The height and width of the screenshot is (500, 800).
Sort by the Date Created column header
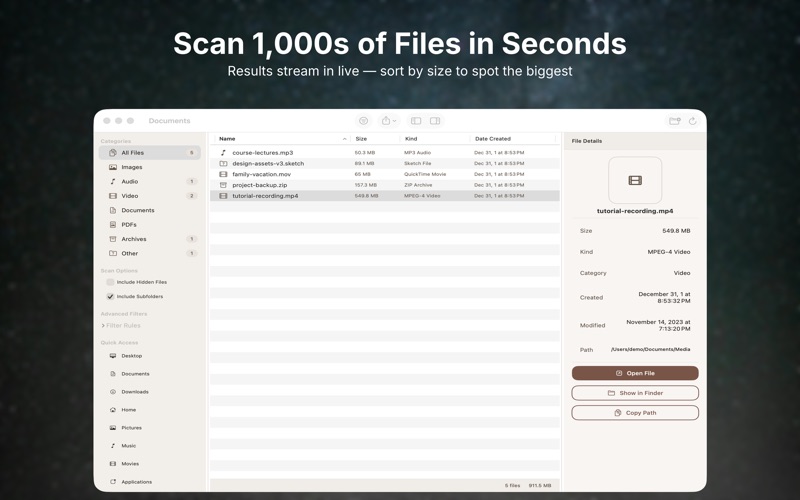pyautogui.click(x=513, y=139)
